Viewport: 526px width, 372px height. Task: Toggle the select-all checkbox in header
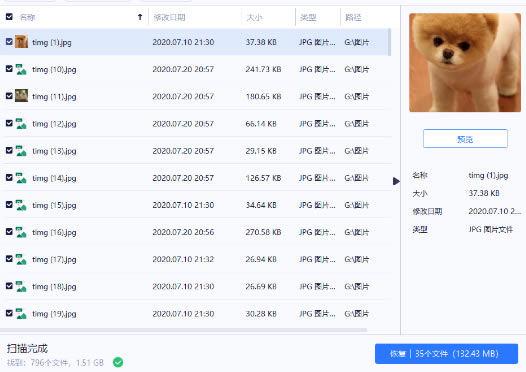point(9,16)
